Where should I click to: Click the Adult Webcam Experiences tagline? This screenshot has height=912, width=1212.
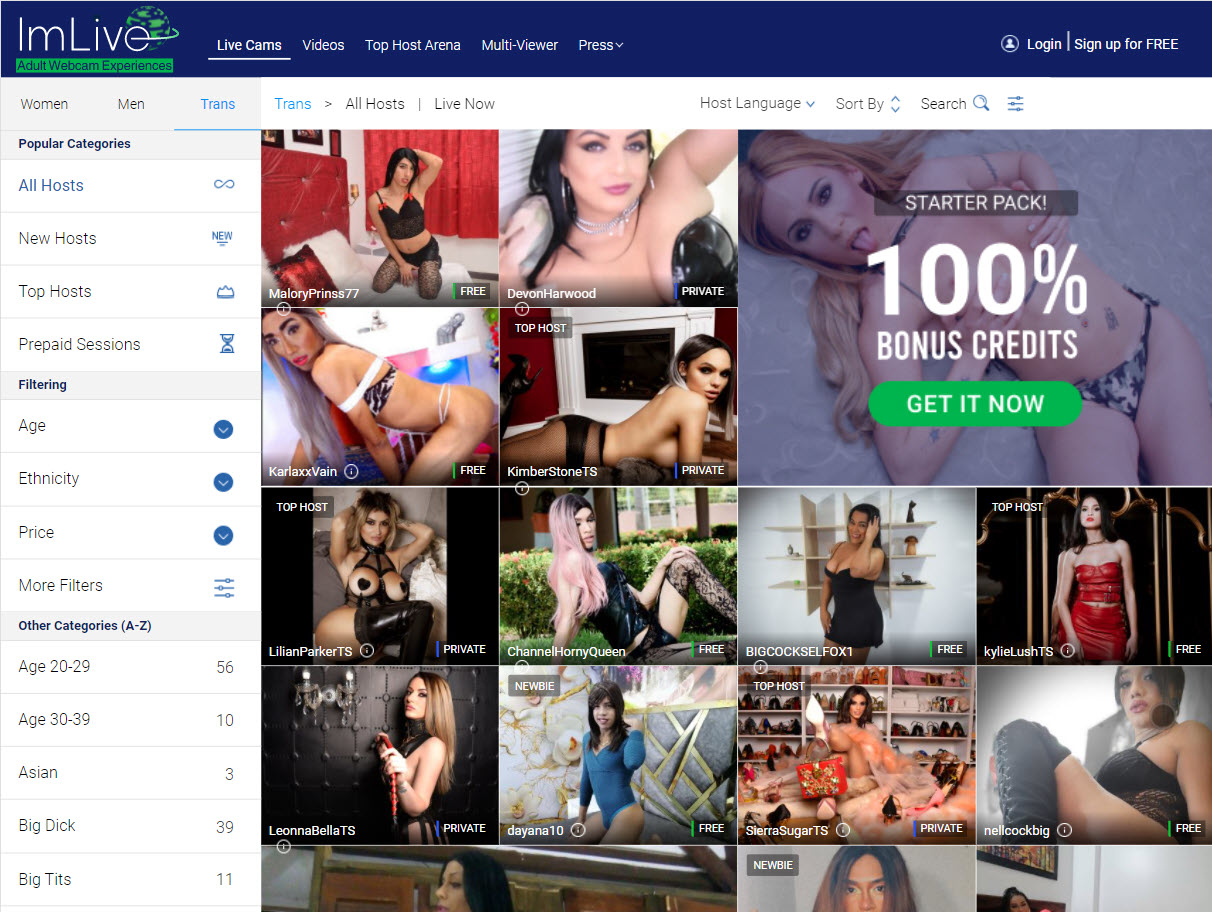point(94,66)
